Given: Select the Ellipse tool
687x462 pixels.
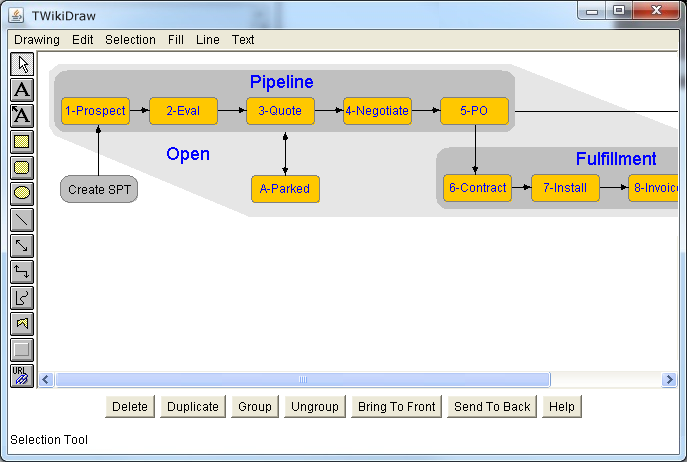Looking at the screenshot, I should click(22, 194).
